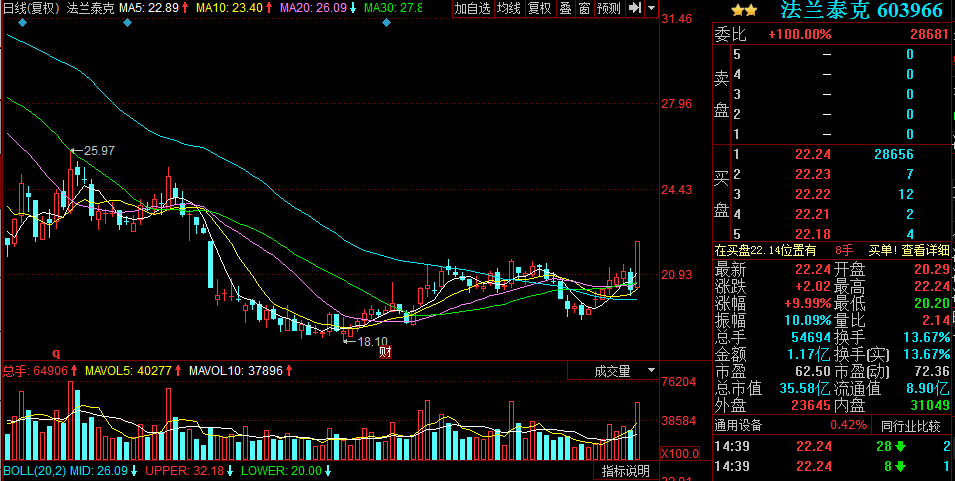This screenshot has width=955, height=481.
Task: Click the 预测 forecast button
Action: (608, 9)
